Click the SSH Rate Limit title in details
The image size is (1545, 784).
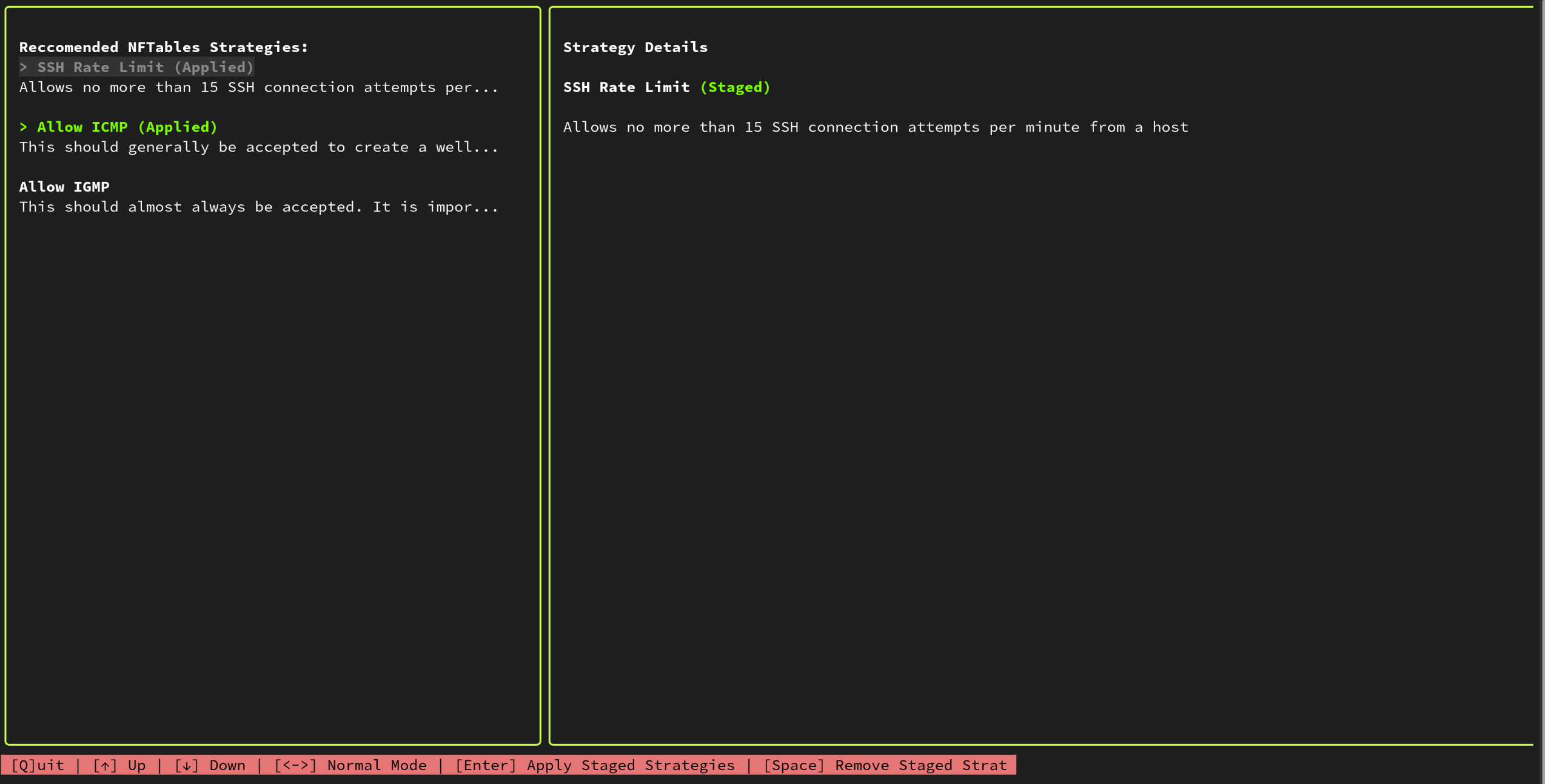coord(626,87)
